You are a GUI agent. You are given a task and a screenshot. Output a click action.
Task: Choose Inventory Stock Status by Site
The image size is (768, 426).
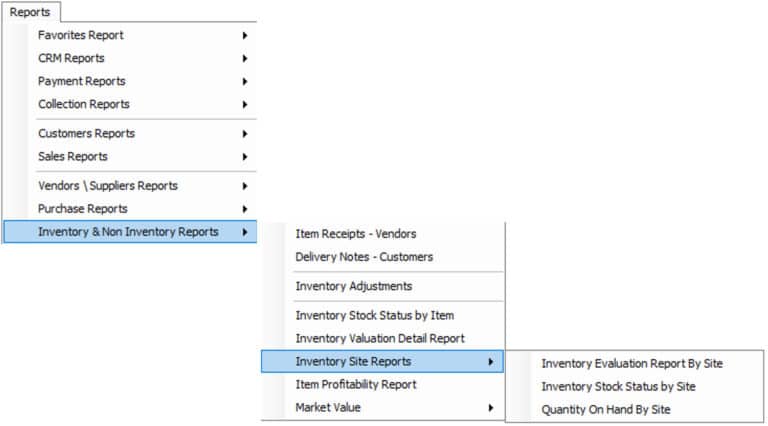point(618,386)
